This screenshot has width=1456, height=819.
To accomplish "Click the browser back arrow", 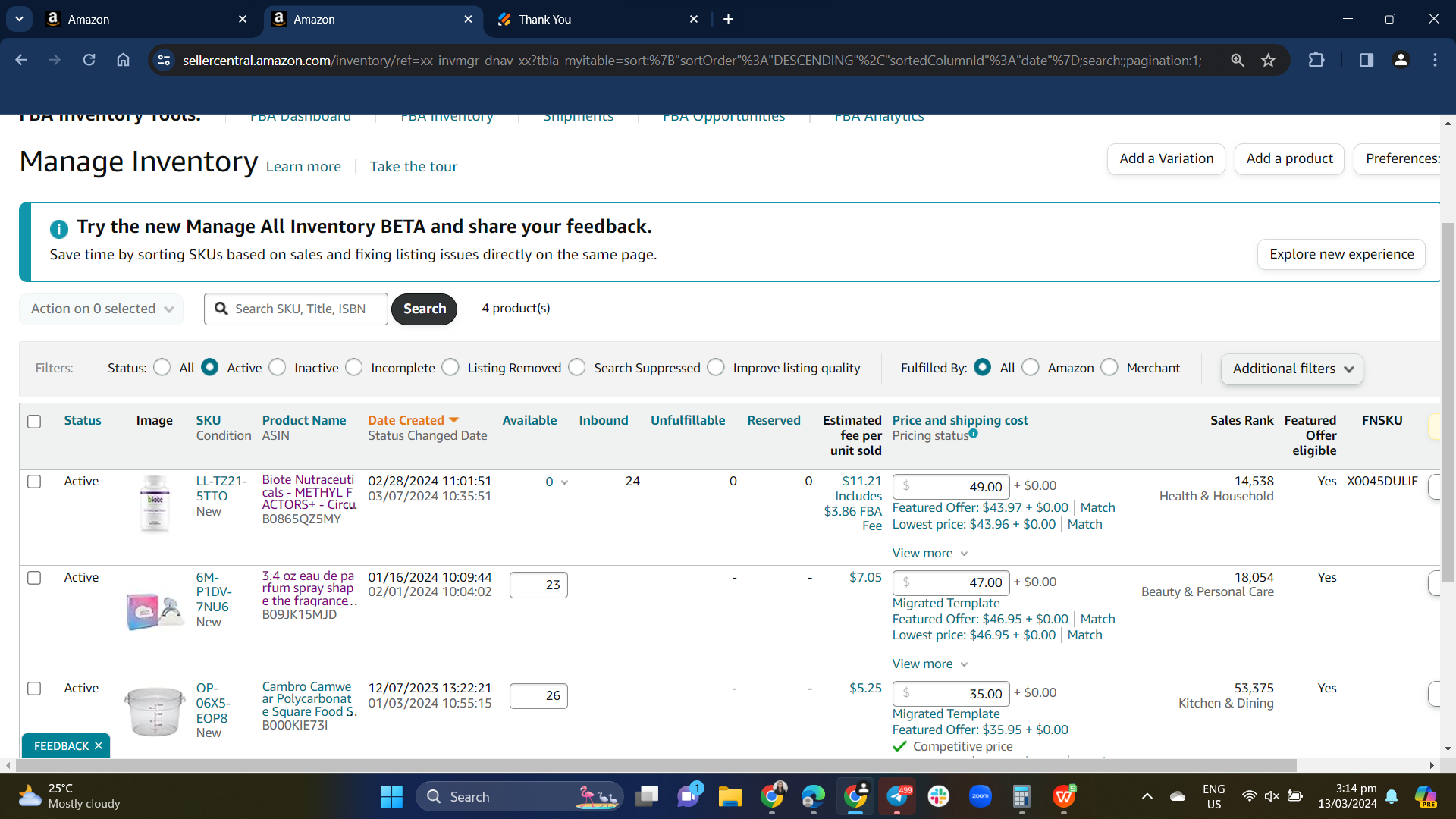I will pyautogui.click(x=21, y=60).
